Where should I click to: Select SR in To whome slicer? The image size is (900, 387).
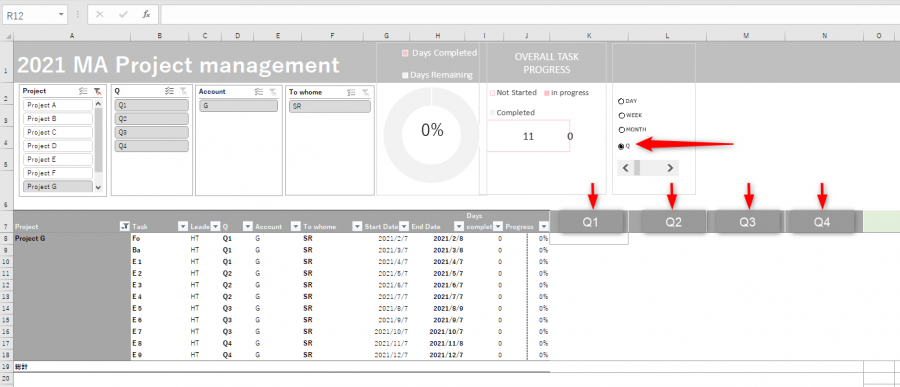[x=330, y=106]
